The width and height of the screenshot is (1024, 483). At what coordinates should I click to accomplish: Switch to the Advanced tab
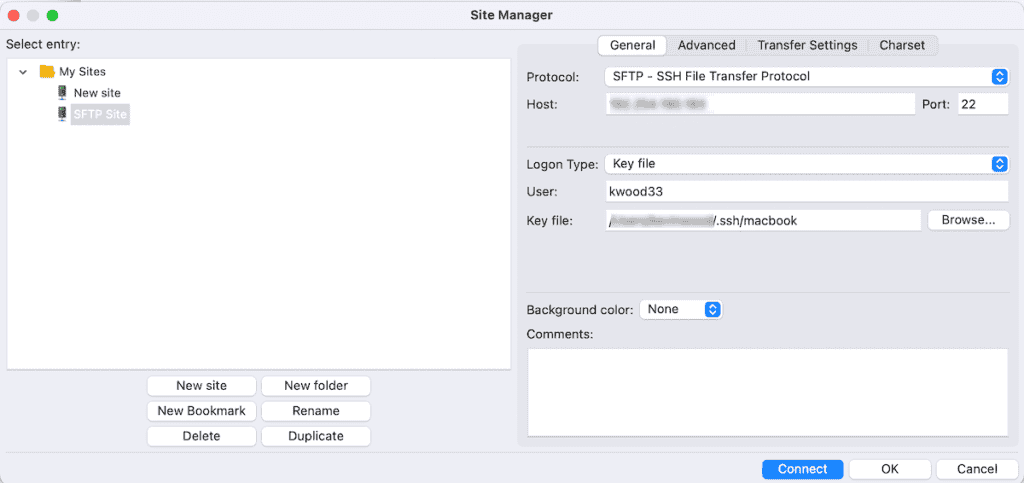coord(707,45)
